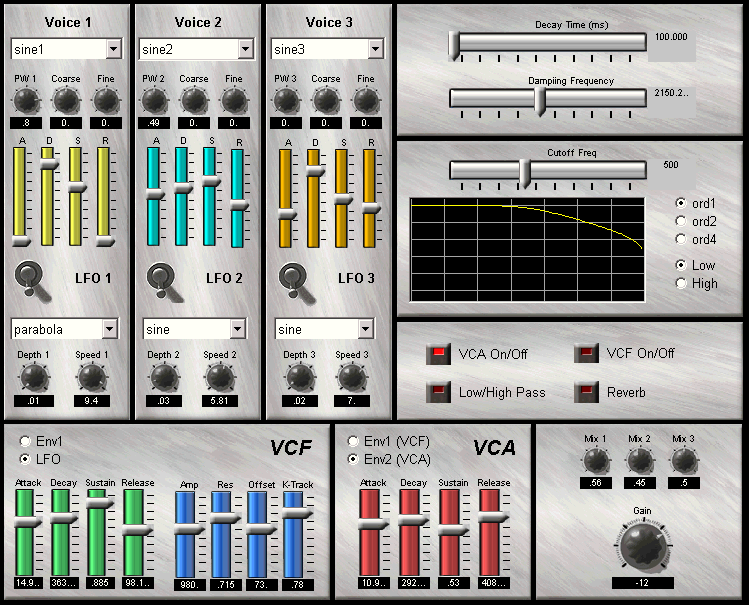The width and height of the screenshot is (749, 605).
Task: Click Voice 1 Sustain slider handle
Action: [76, 187]
